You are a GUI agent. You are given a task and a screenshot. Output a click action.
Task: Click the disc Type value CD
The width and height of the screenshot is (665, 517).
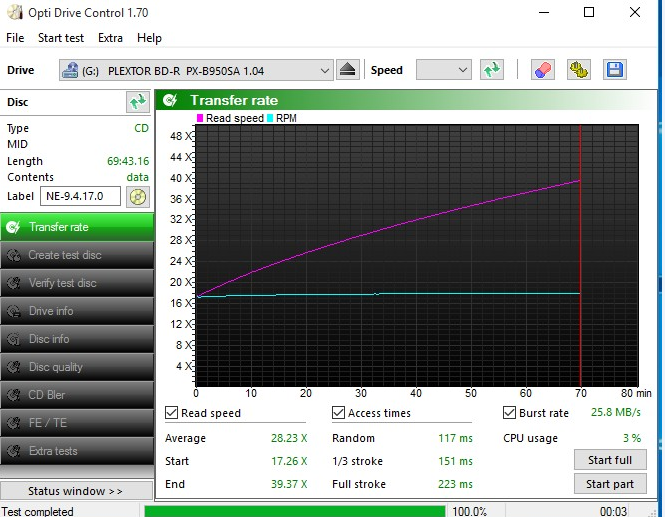point(141,129)
